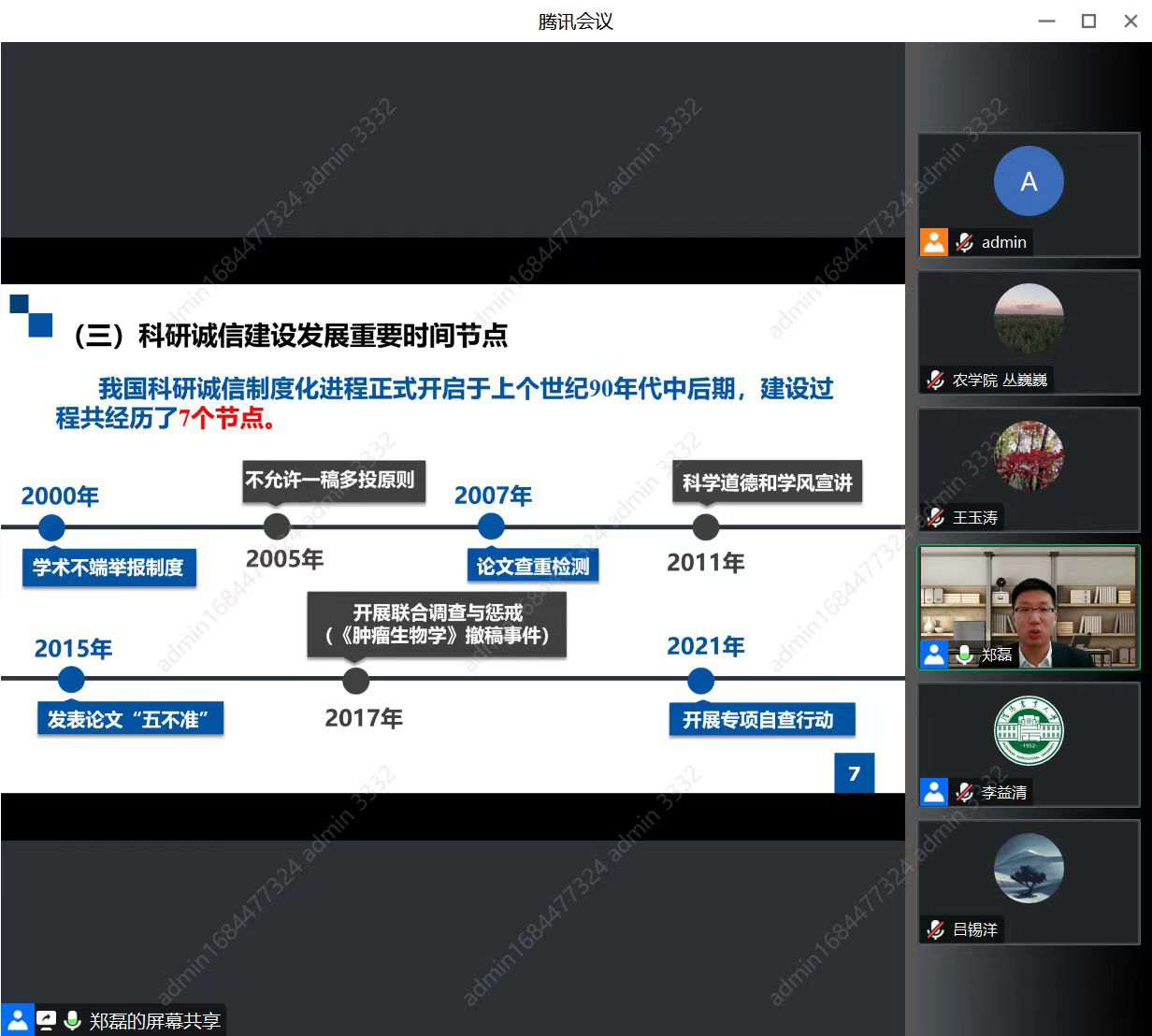
Task: Click 李益清's muted microphone icon
Action: click(964, 792)
